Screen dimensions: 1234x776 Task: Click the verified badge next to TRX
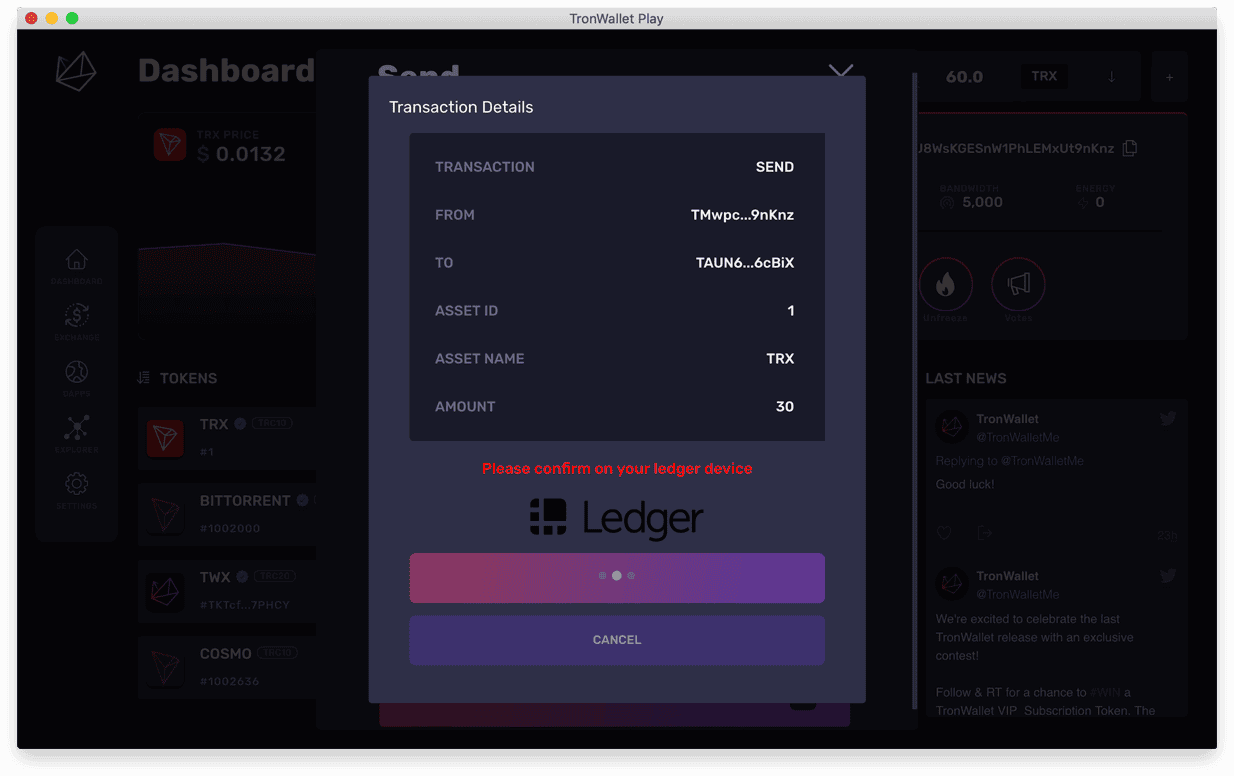[x=240, y=424]
